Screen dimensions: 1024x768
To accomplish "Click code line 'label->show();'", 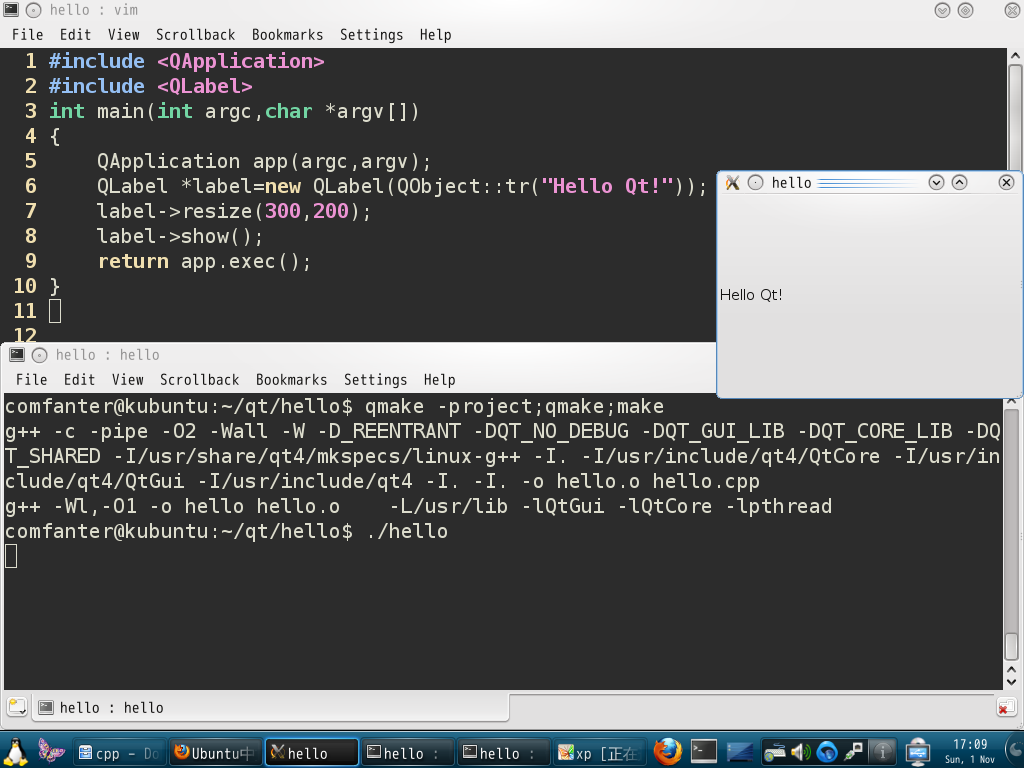I will click(x=180, y=236).
